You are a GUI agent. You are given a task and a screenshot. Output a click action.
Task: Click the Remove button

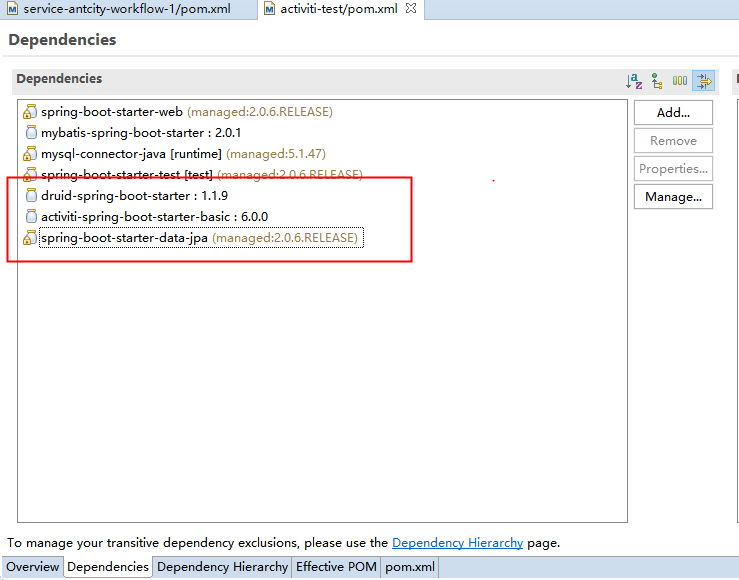(x=673, y=140)
